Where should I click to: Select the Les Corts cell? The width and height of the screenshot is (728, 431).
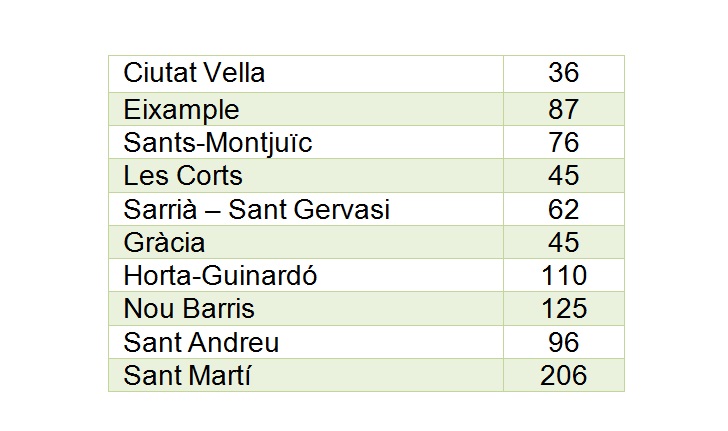183,176
